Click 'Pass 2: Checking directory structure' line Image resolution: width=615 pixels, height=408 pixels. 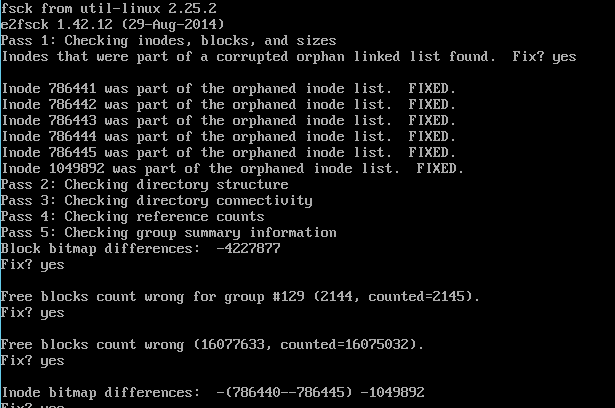point(145,184)
